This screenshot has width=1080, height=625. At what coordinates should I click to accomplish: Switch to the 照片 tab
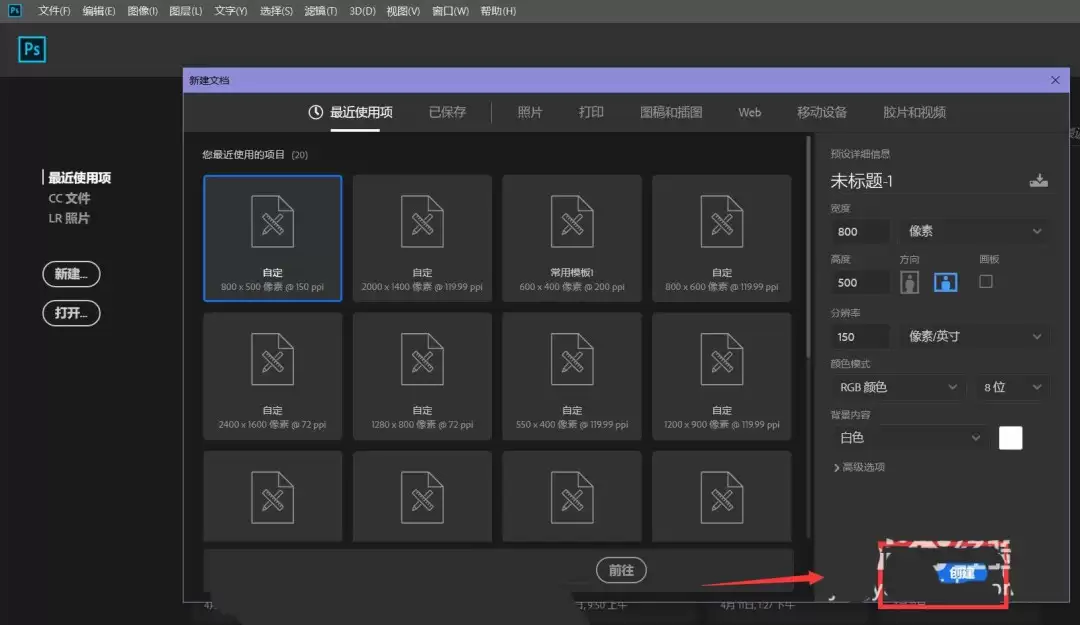[530, 112]
